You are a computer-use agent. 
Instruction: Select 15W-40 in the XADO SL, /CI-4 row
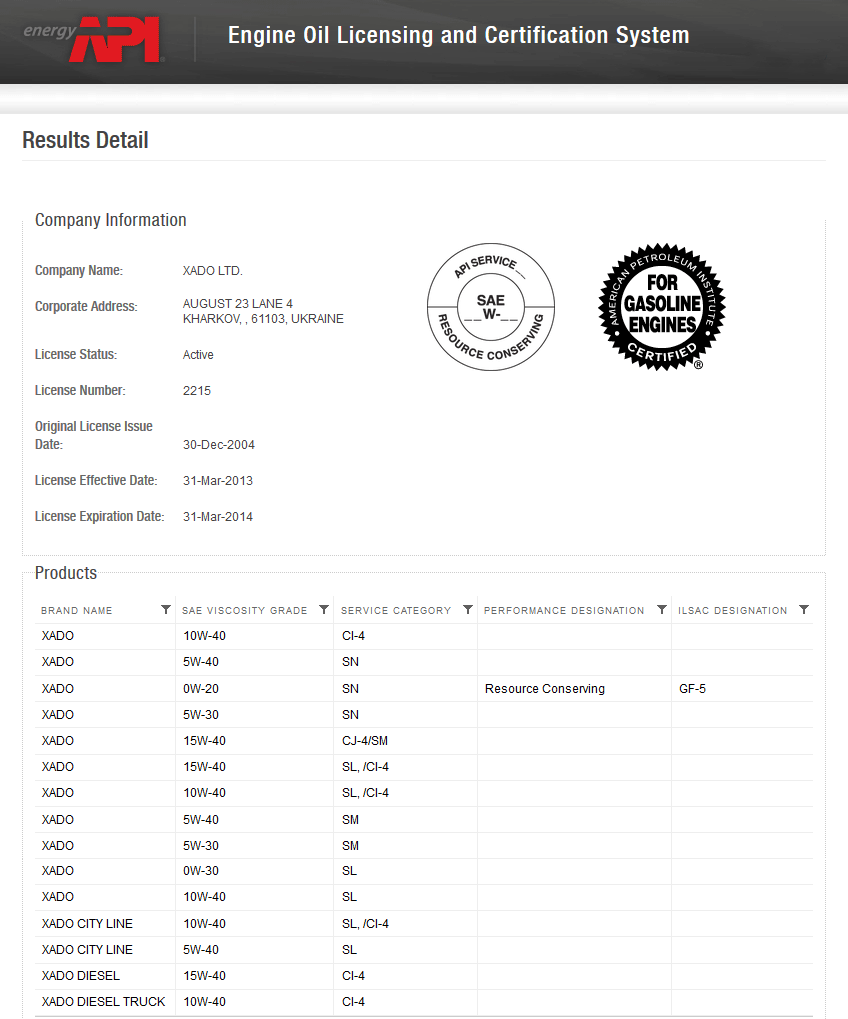click(205, 767)
